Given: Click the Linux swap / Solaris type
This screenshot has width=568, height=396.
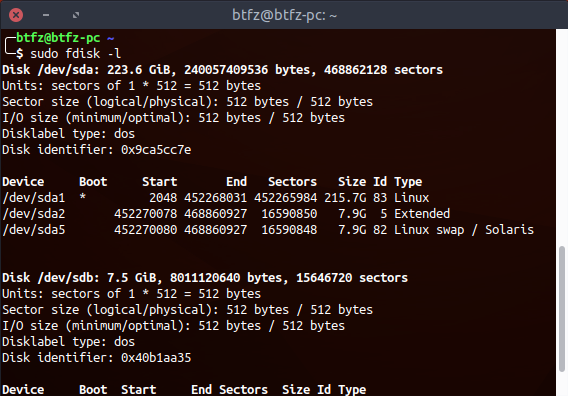Looking at the screenshot, I should (x=464, y=230).
